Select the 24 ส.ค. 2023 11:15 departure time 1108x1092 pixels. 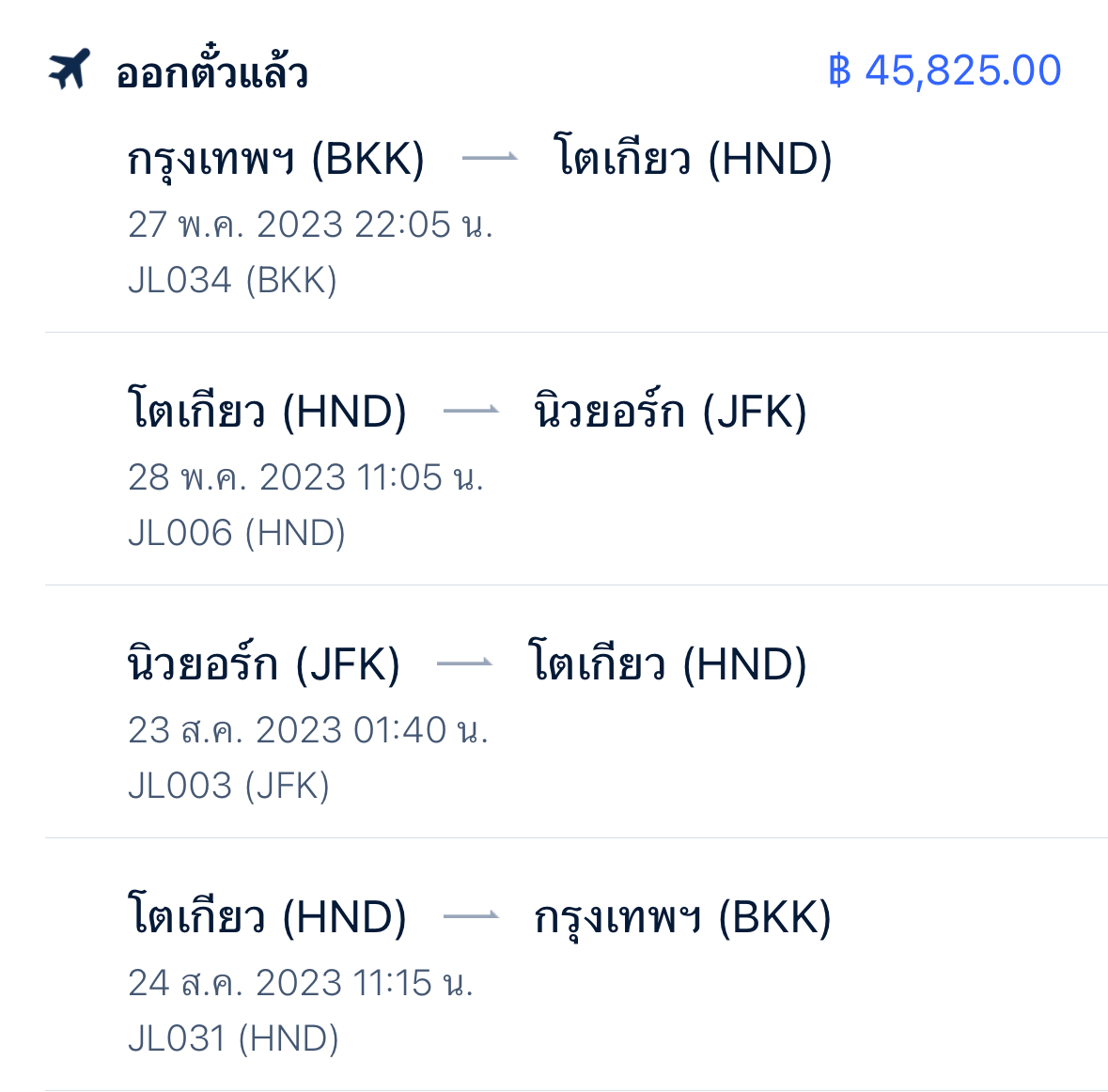(x=301, y=983)
